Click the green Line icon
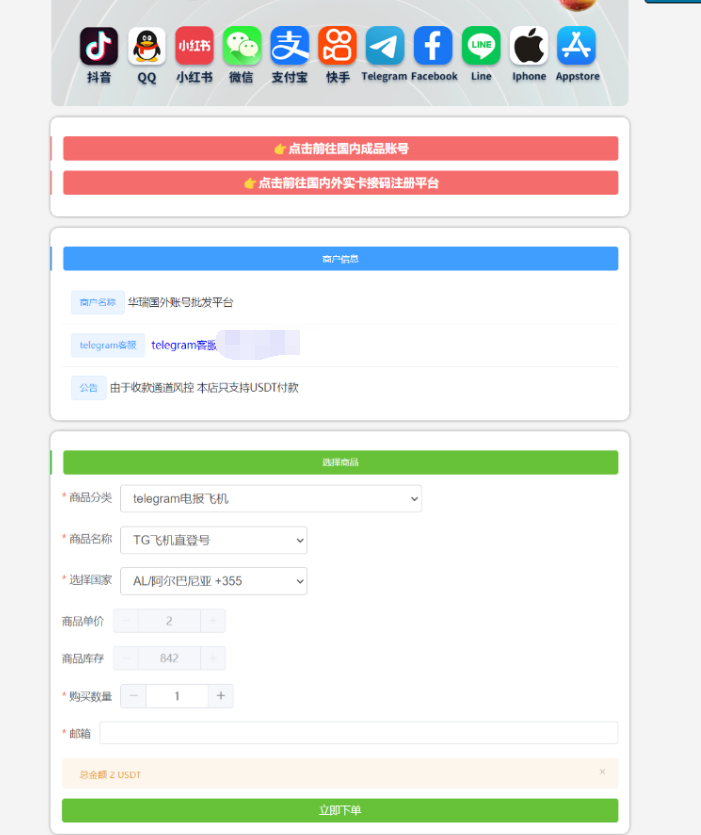701x835 pixels. pos(481,46)
